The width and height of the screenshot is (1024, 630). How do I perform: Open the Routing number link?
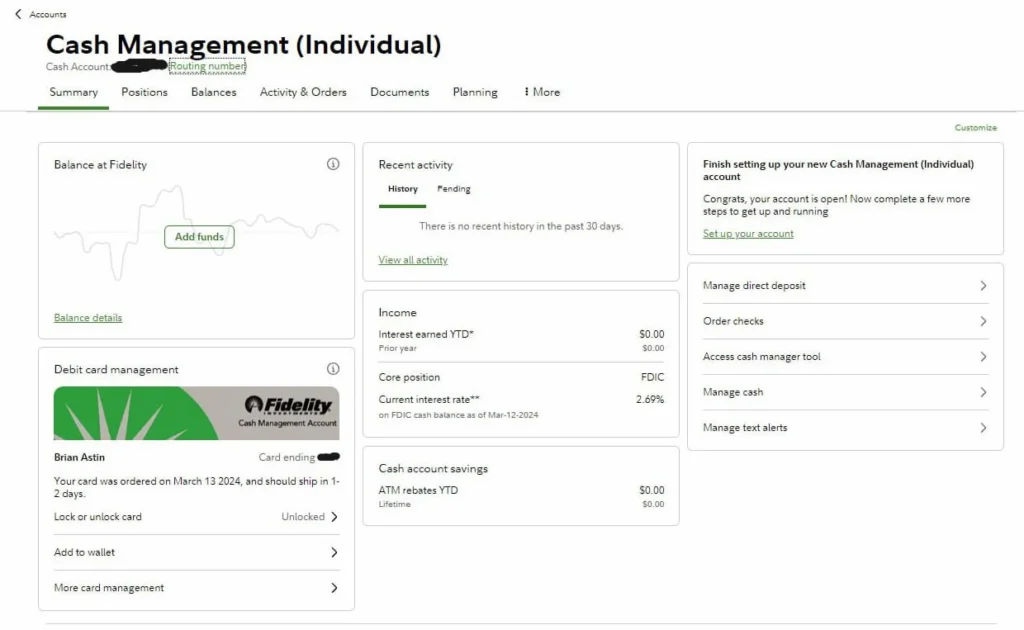click(208, 66)
